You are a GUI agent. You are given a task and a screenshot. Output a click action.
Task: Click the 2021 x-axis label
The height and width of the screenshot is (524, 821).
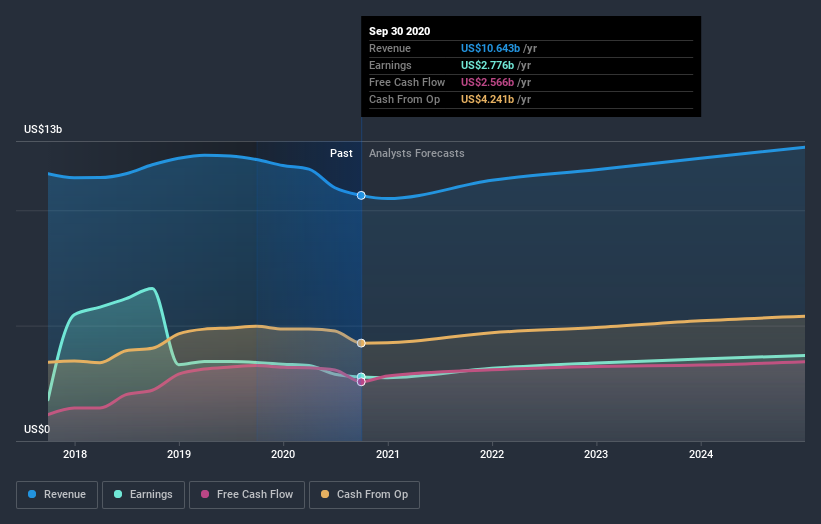387,454
